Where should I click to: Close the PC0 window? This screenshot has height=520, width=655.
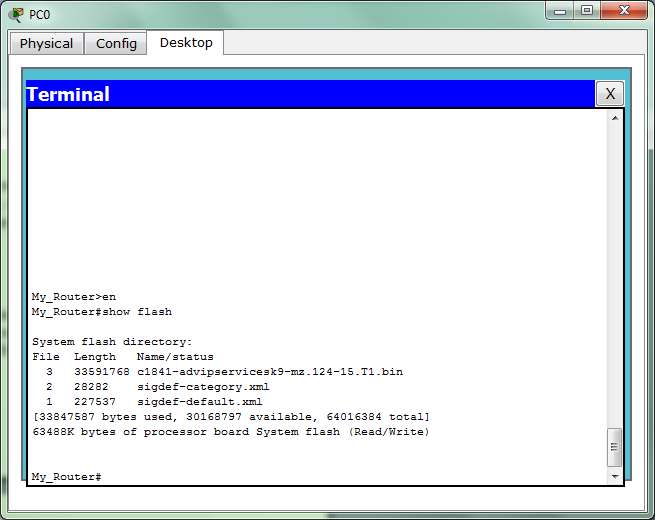pos(624,10)
